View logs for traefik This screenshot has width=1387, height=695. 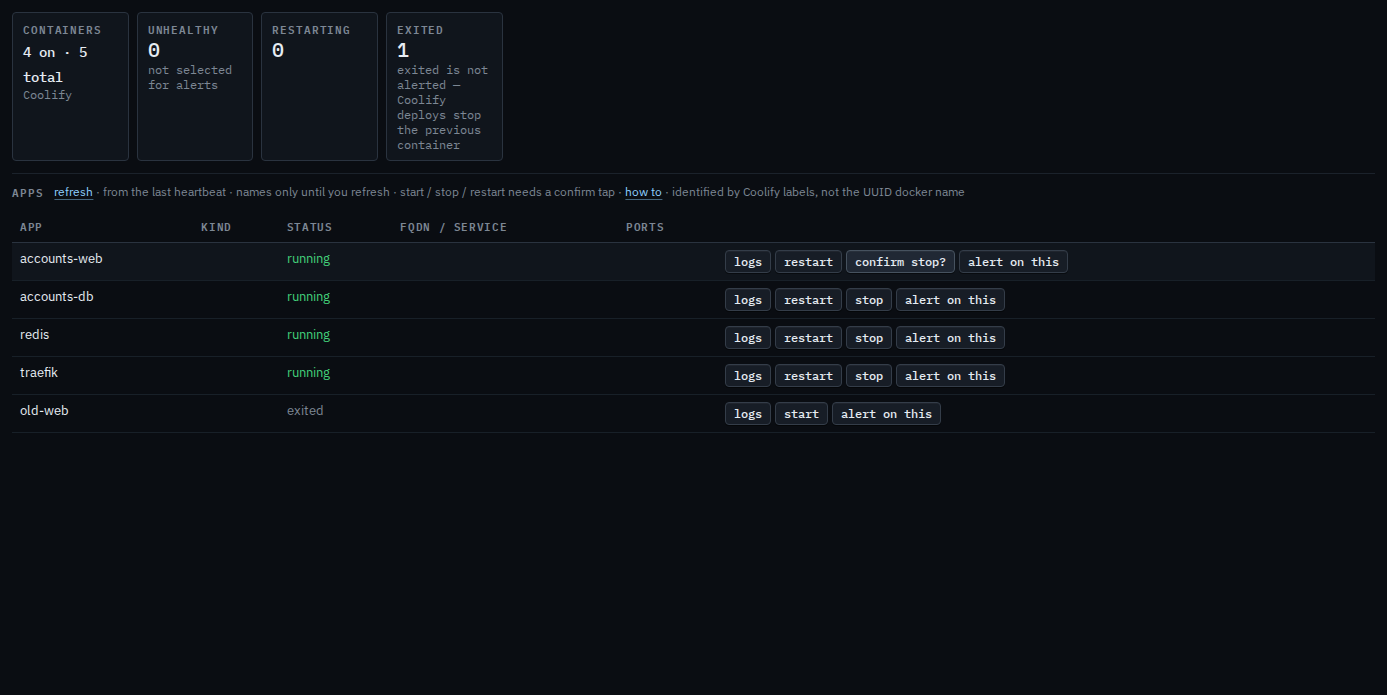[x=748, y=376]
